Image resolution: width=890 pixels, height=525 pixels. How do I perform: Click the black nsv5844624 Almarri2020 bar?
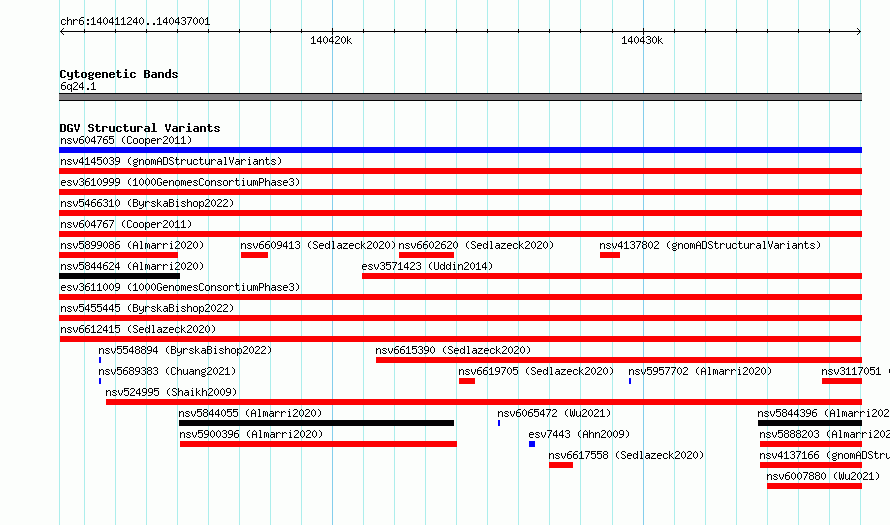(120, 276)
